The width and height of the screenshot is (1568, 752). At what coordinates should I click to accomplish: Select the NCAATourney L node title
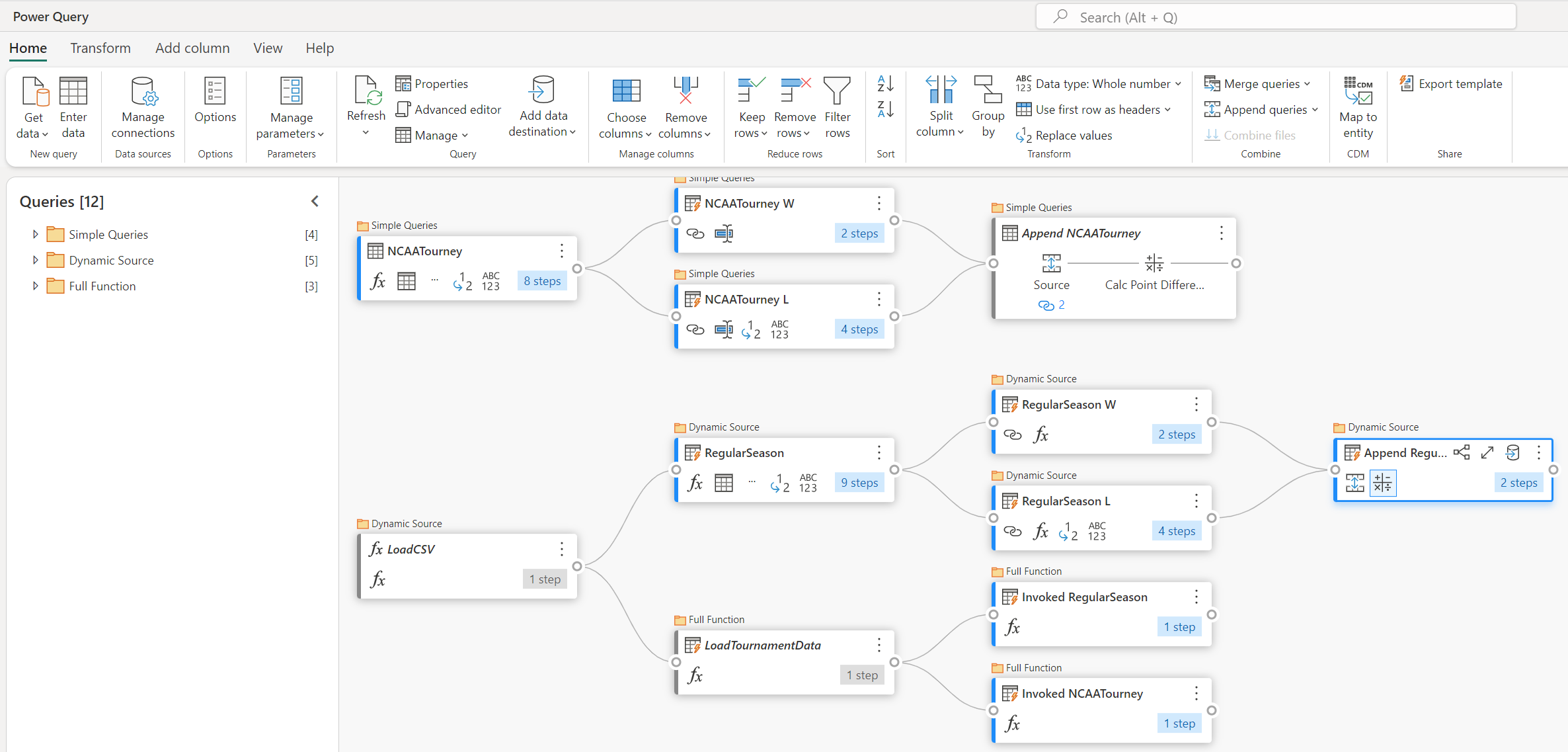pyautogui.click(x=746, y=299)
